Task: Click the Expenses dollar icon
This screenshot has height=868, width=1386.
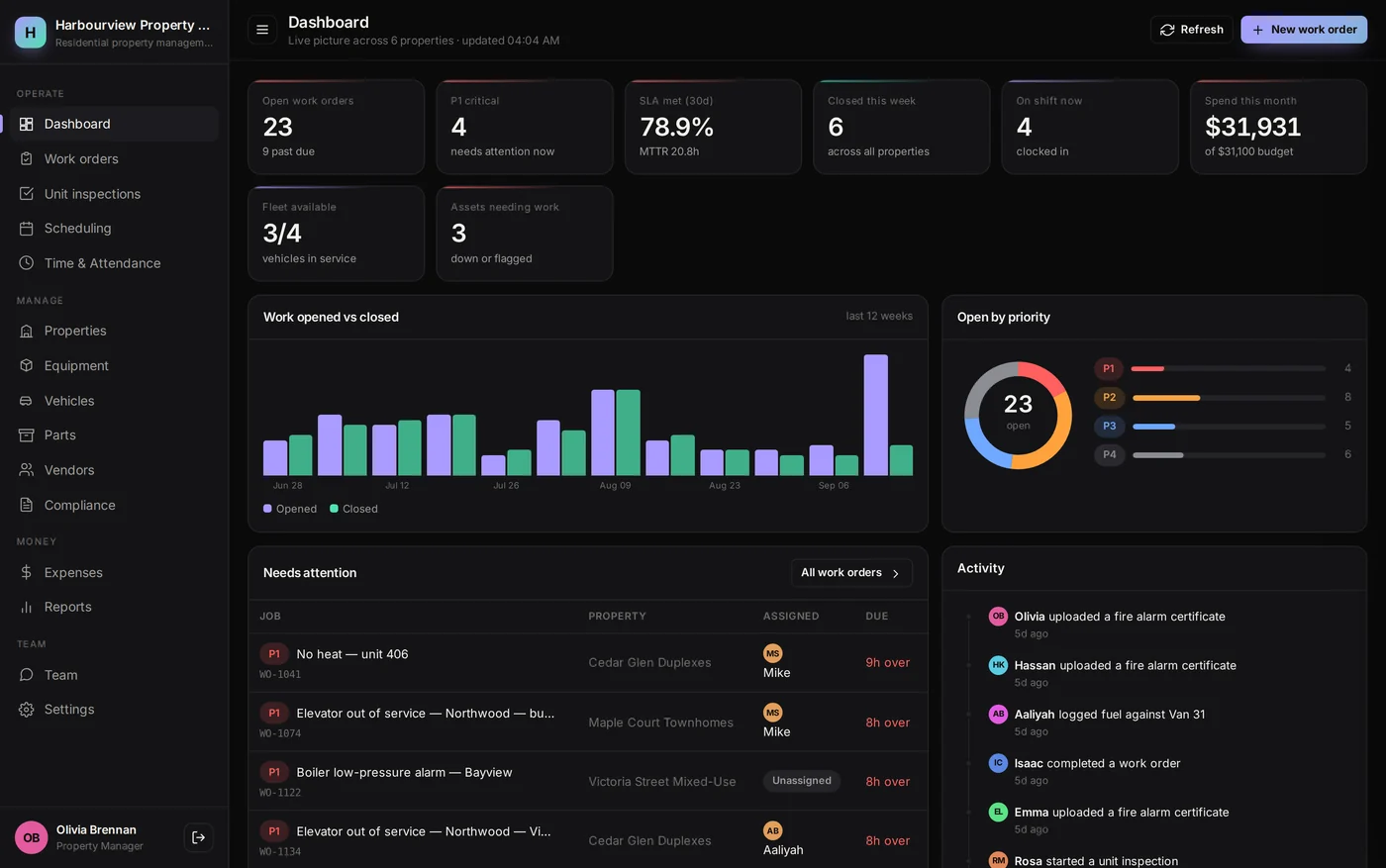Action: tap(27, 572)
